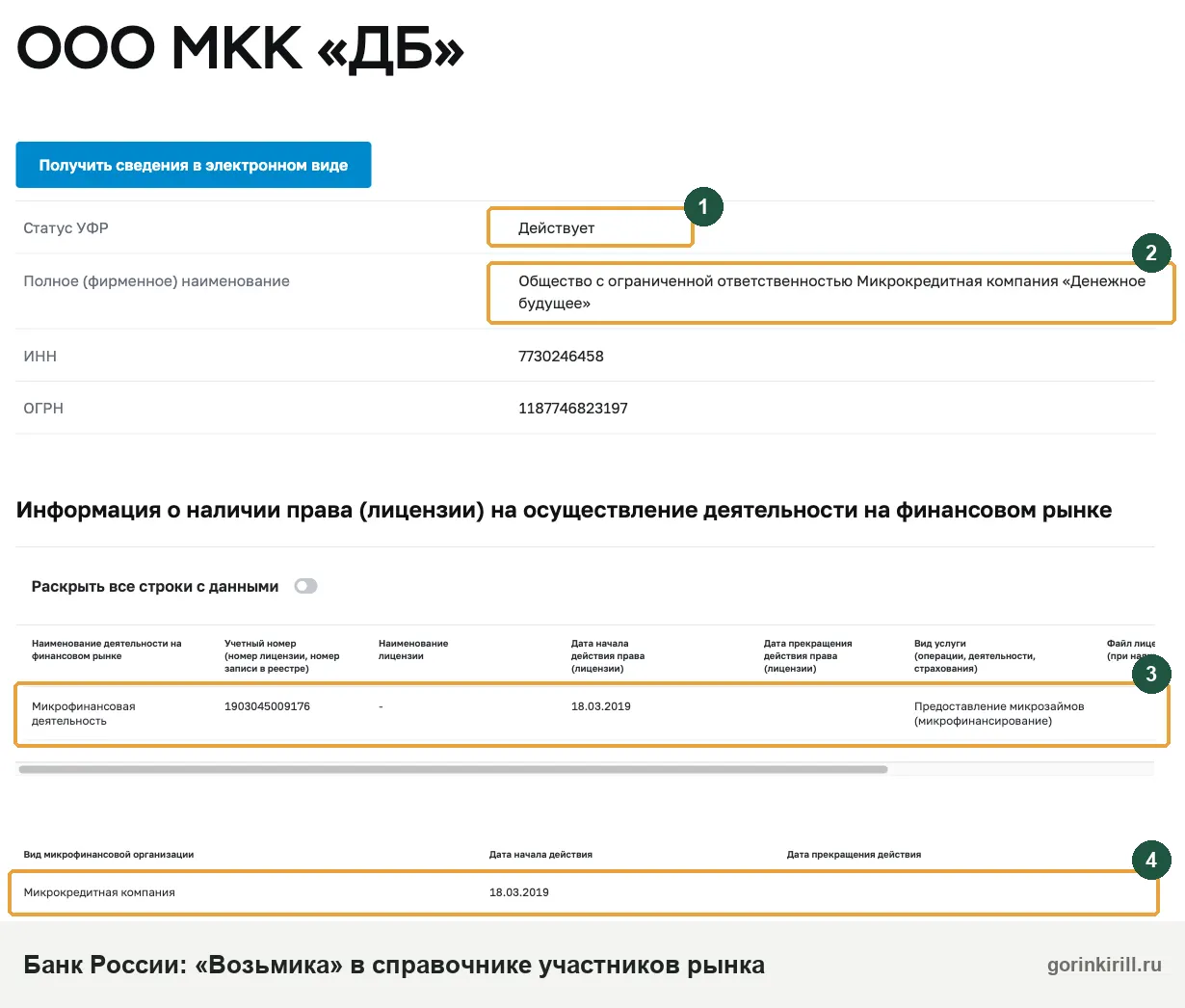Click header 'Дата начала действия' in lower table
The width and height of the screenshot is (1185, 1008).
pos(540,855)
